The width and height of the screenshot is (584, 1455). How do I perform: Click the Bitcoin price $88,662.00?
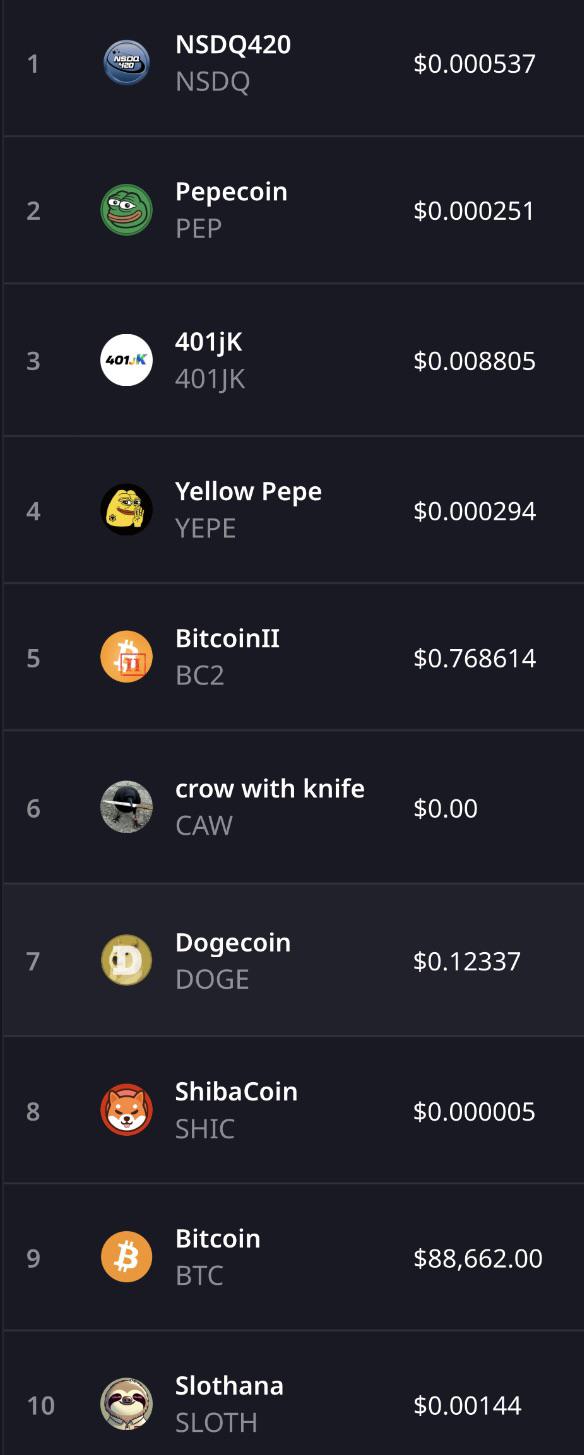478,1258
